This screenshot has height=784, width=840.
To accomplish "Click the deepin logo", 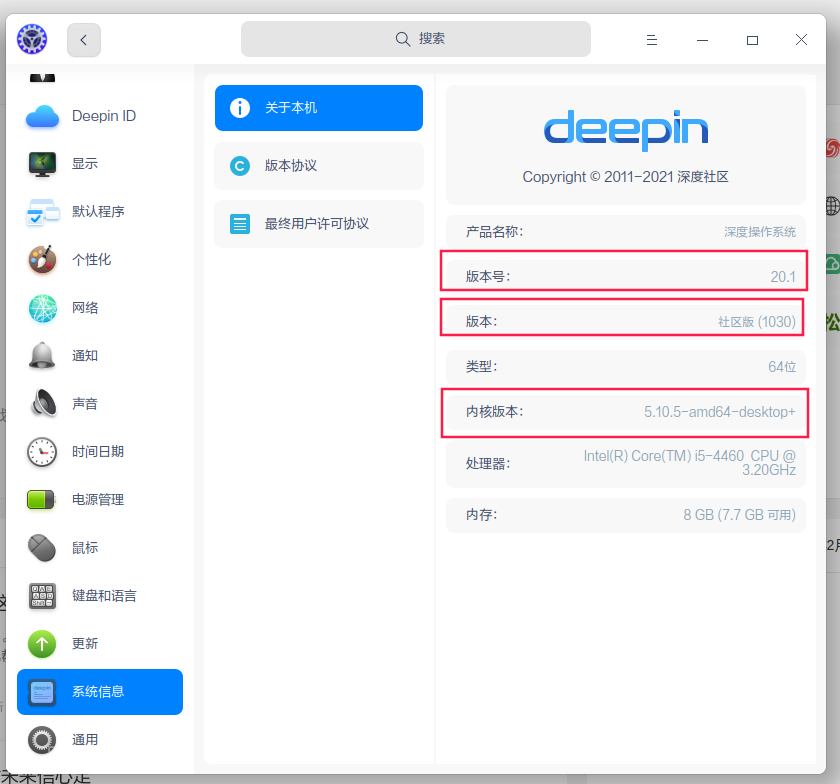I will (626, 130).
